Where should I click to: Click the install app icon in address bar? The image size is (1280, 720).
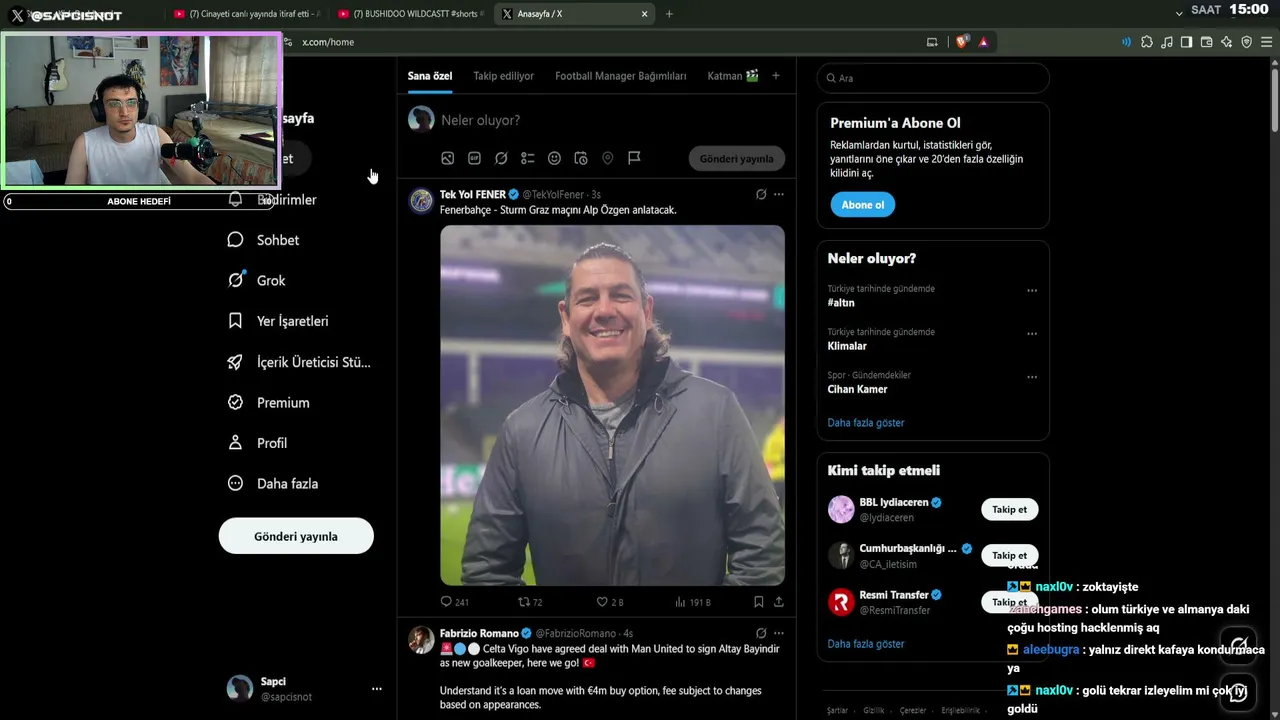pos(932,42)
